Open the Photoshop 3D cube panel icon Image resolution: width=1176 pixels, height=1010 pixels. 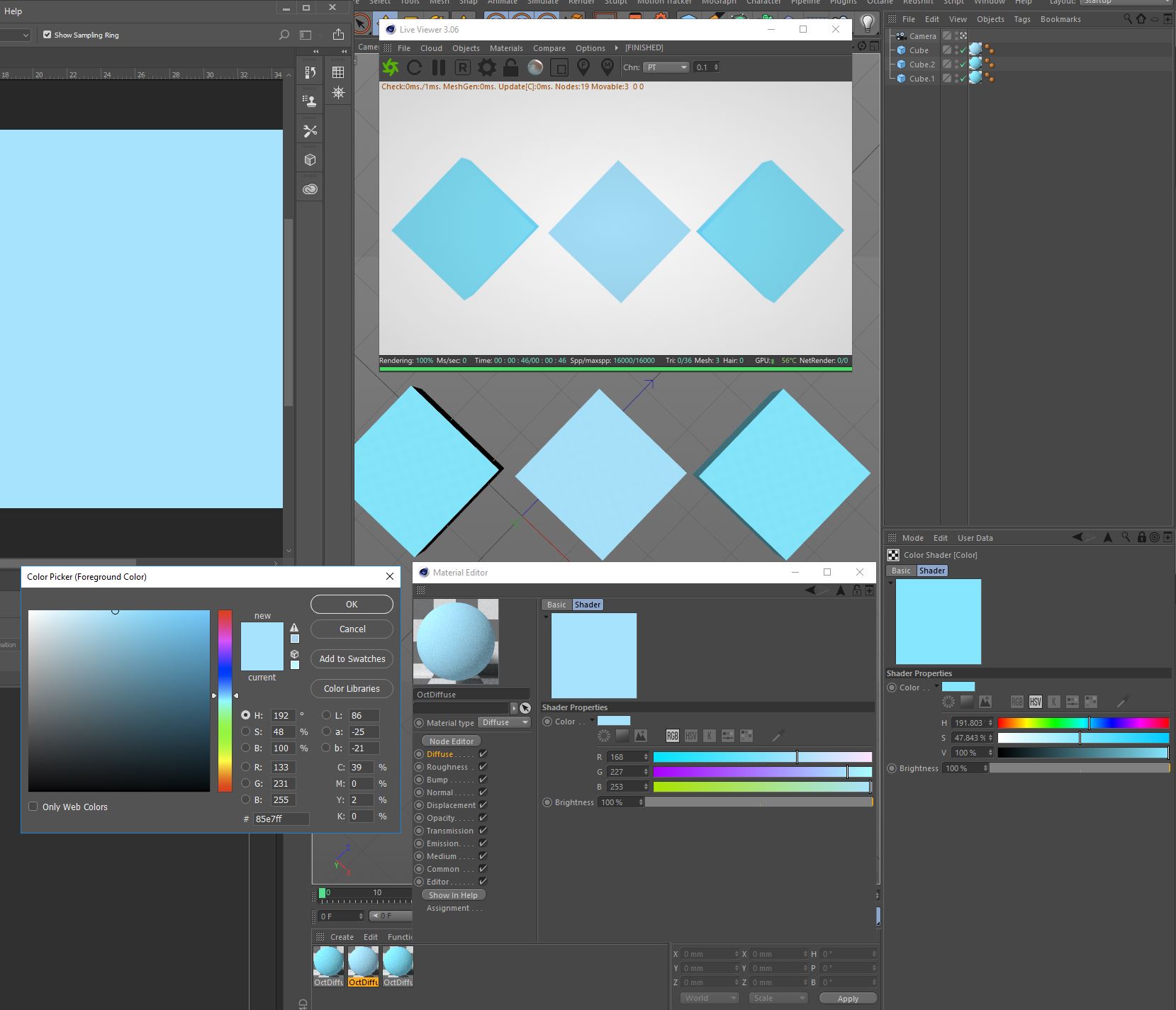[310, 160]
